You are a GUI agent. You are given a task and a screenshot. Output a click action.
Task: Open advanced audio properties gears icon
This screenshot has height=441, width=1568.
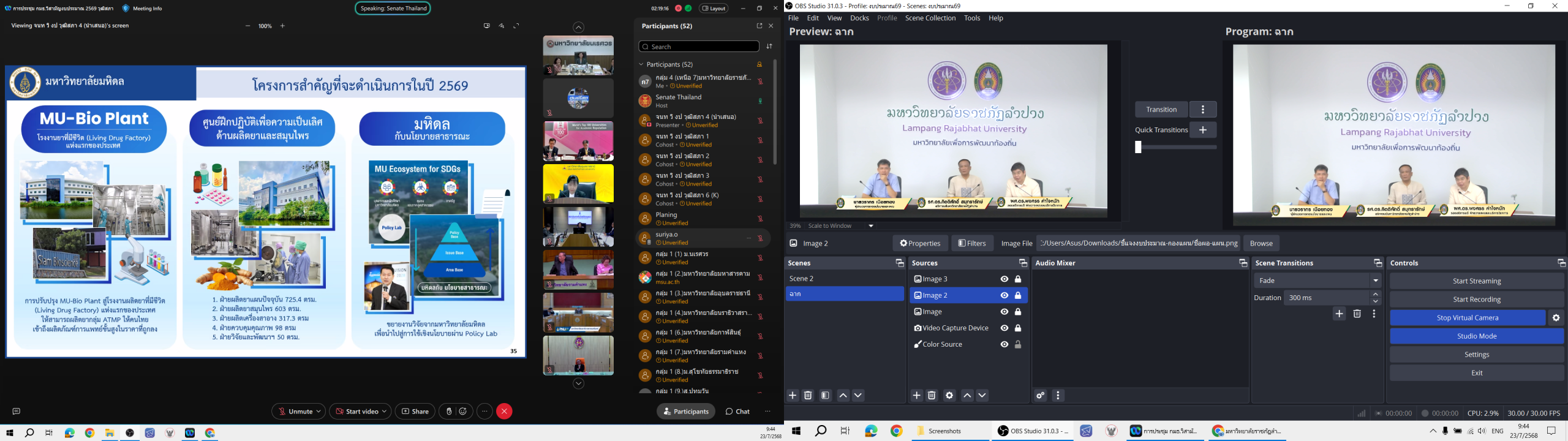coord(1040,396)
